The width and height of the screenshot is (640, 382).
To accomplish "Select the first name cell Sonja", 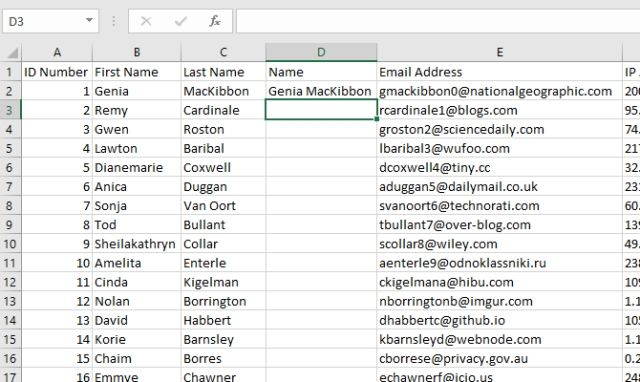I will [x=137, y=206].
